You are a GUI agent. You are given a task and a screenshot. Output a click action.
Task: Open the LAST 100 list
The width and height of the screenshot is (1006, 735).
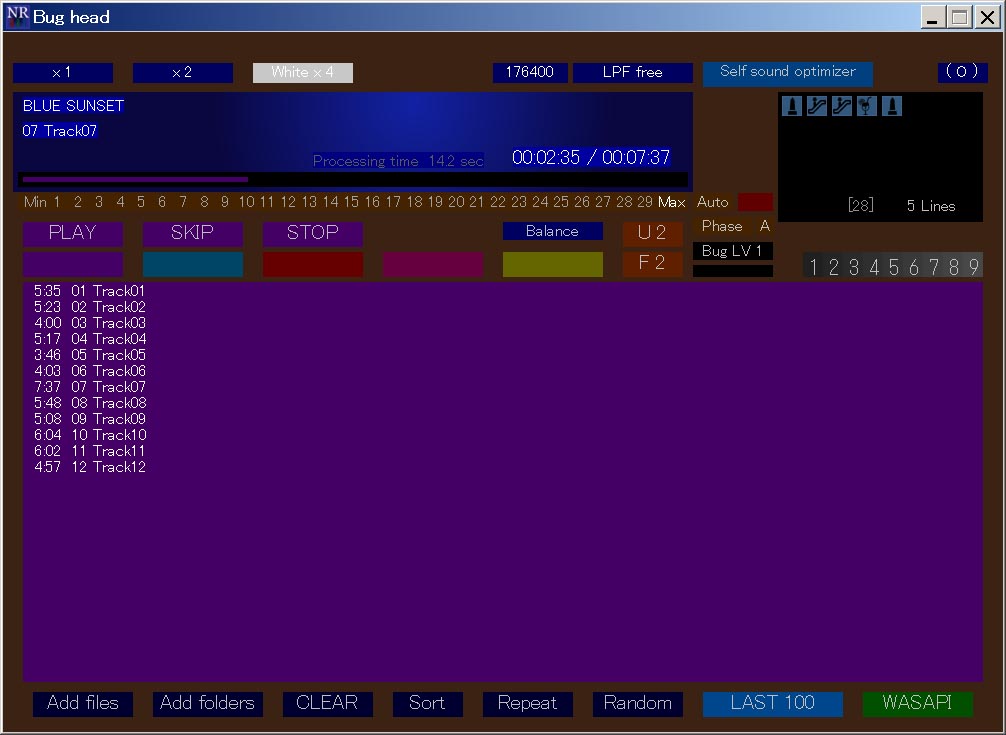click(x=772, y=703)
